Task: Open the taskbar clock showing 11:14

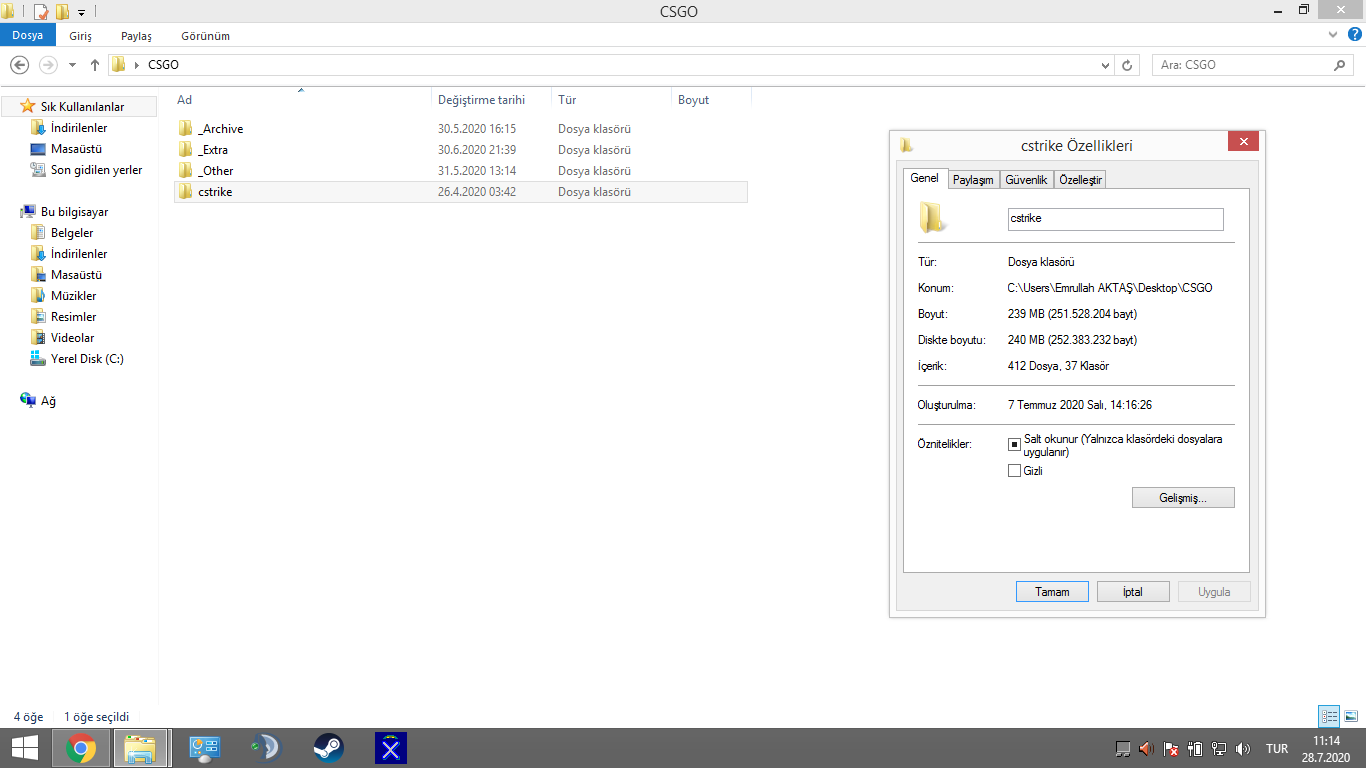Action: tap(1327, 748)
